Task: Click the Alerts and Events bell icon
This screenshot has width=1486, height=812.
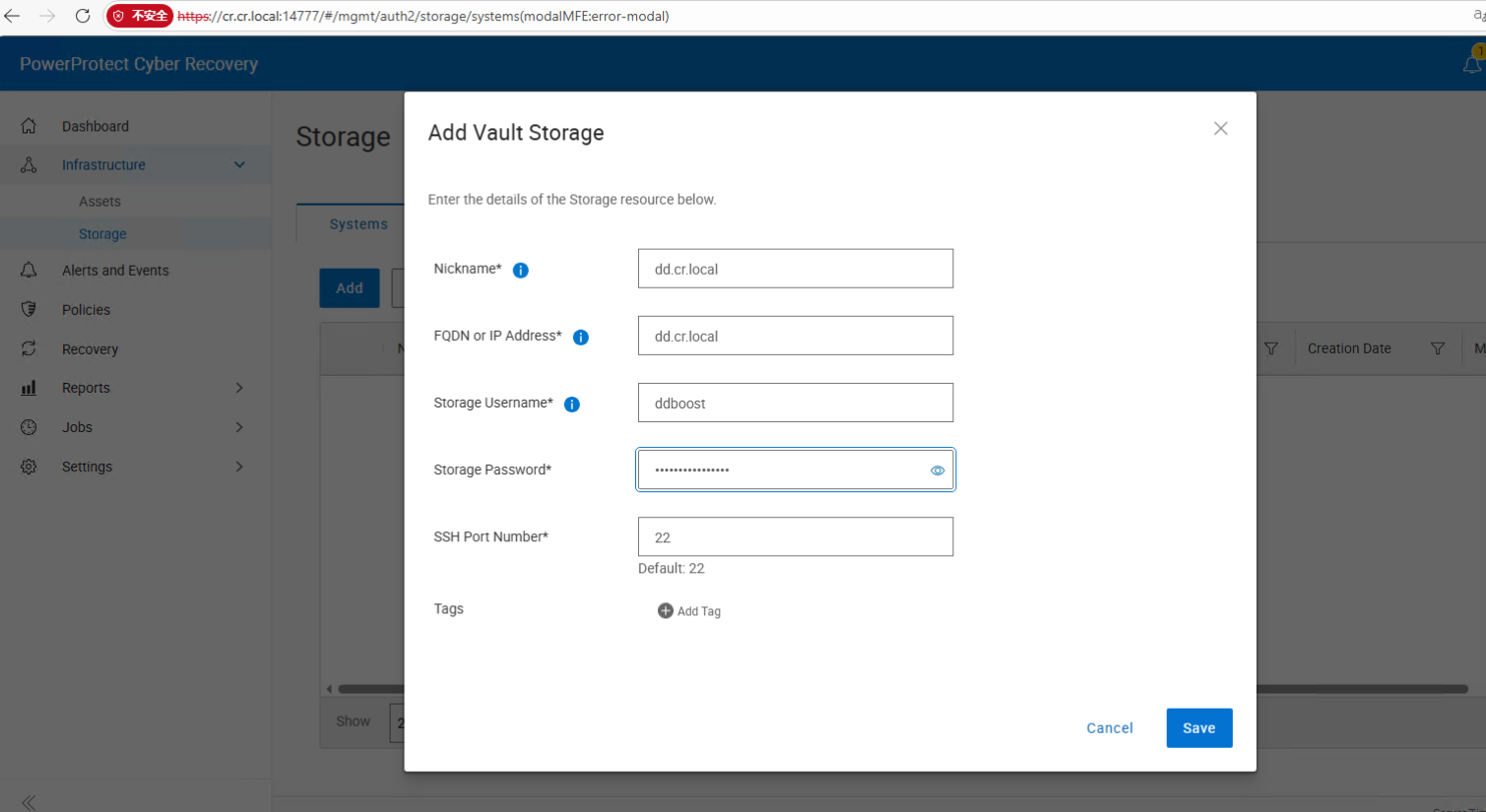Action: point(29,270)
